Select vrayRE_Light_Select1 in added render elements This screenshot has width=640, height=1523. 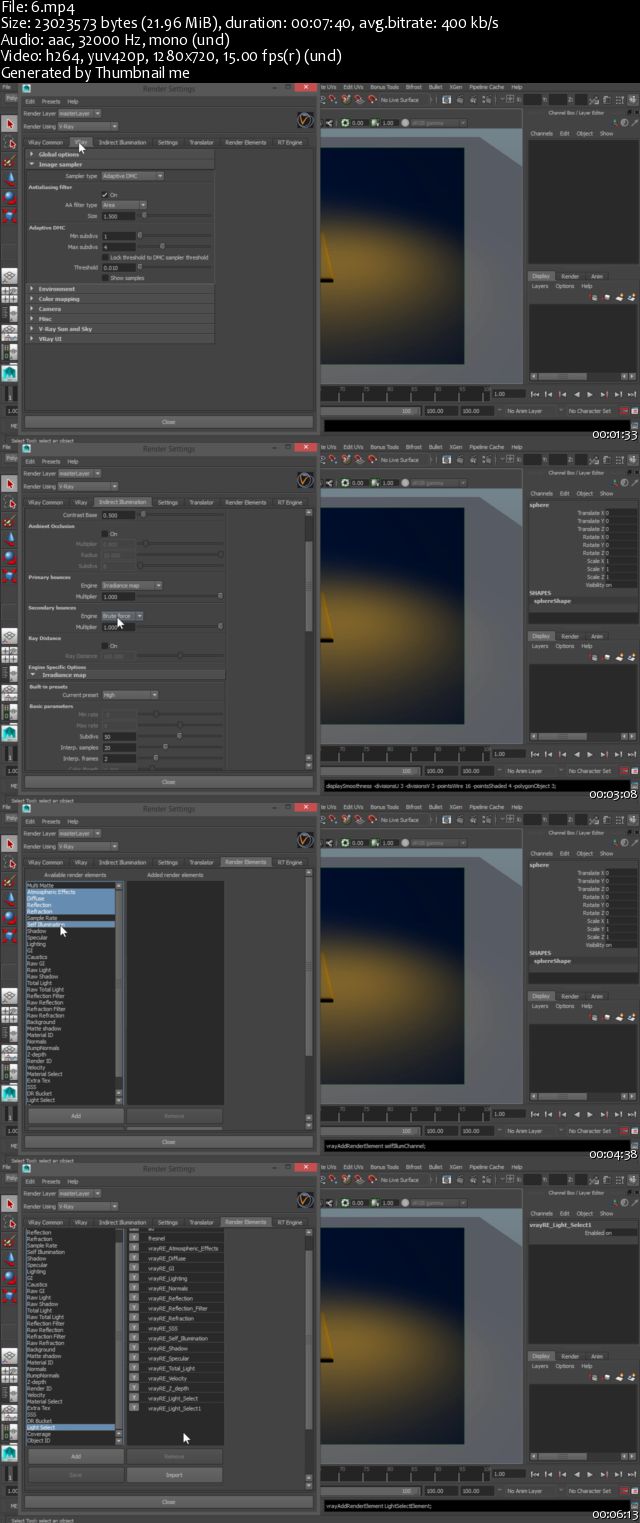[x=174, y=1408]
